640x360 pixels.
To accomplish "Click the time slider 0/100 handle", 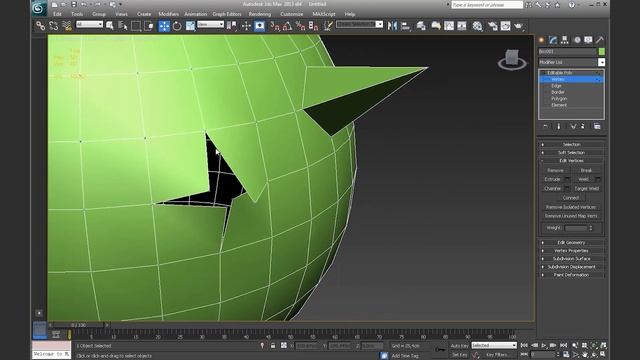I will coord(78,325).
